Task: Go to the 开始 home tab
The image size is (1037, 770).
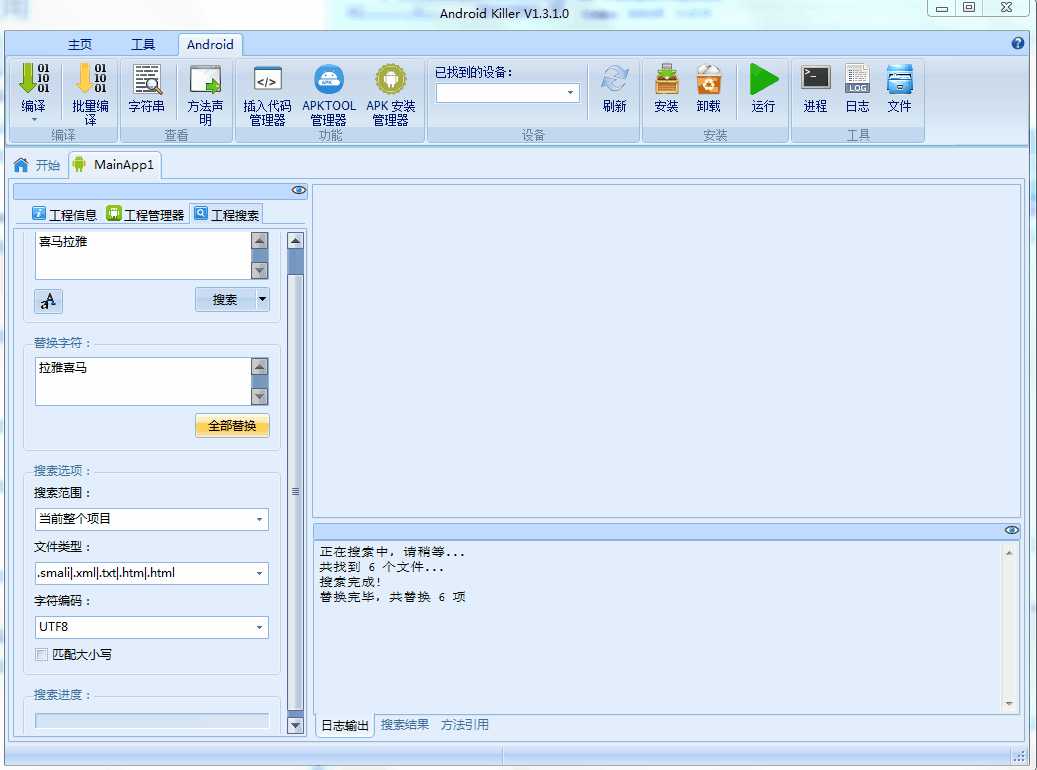Action: (x=38, y=165)
